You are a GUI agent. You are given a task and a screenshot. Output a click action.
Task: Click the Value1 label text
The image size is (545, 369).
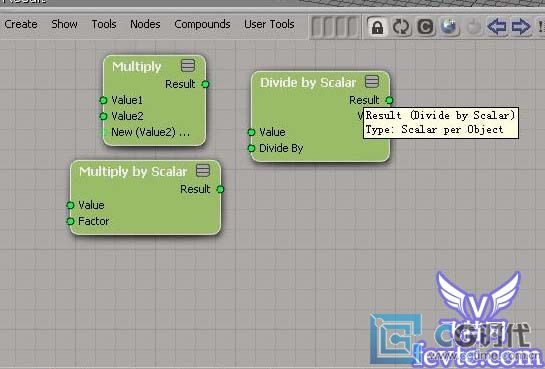click(127, 100)
